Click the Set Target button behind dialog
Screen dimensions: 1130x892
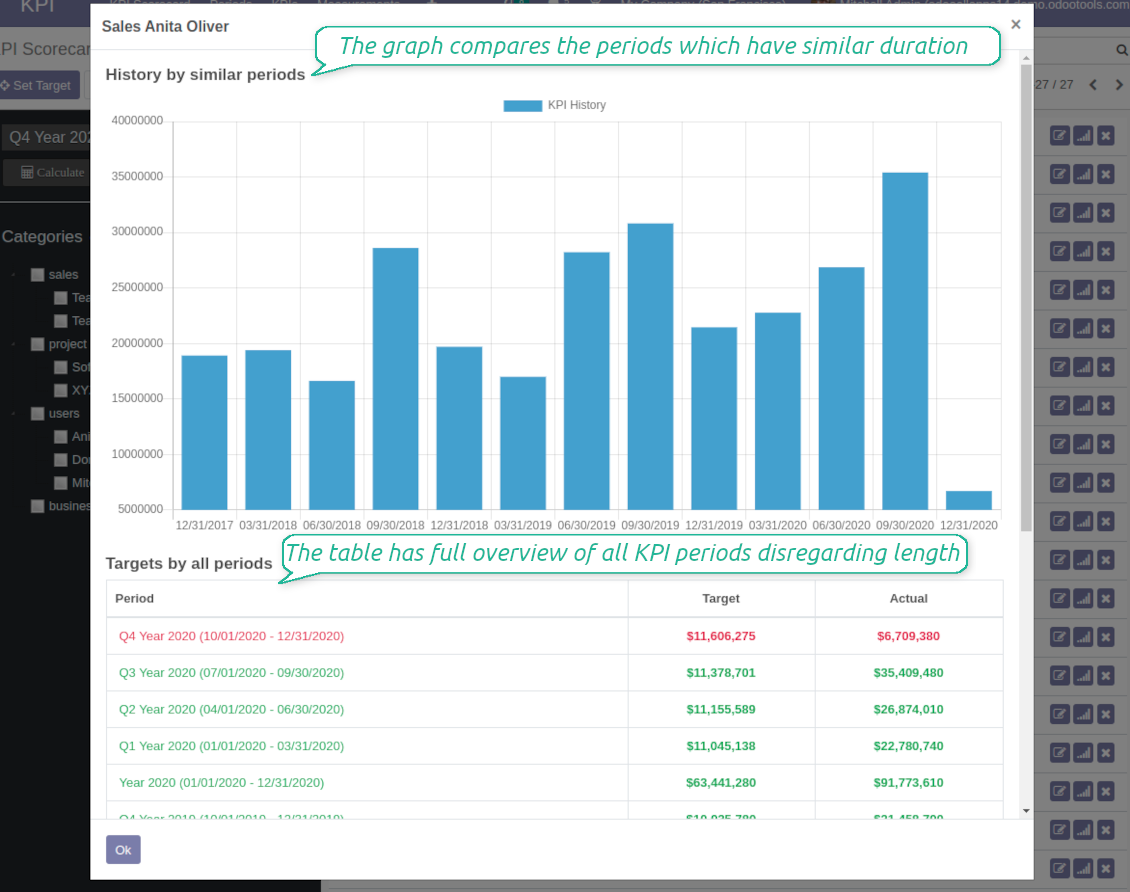pos(40,85)
